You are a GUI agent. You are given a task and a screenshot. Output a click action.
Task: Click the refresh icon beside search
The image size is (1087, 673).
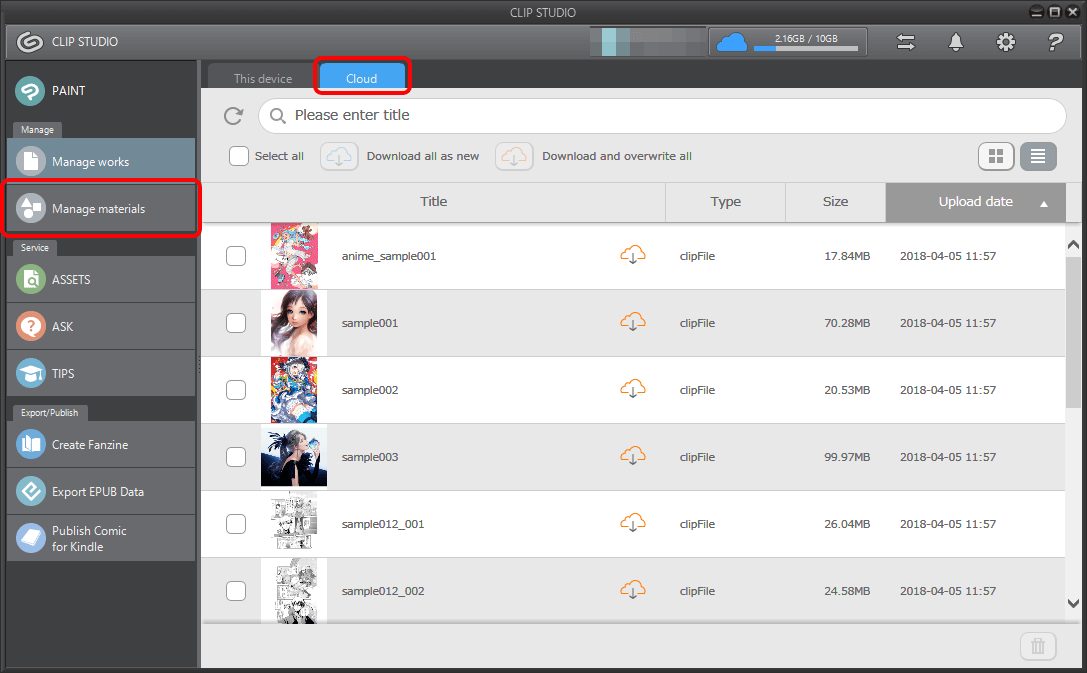pos(233,116)
